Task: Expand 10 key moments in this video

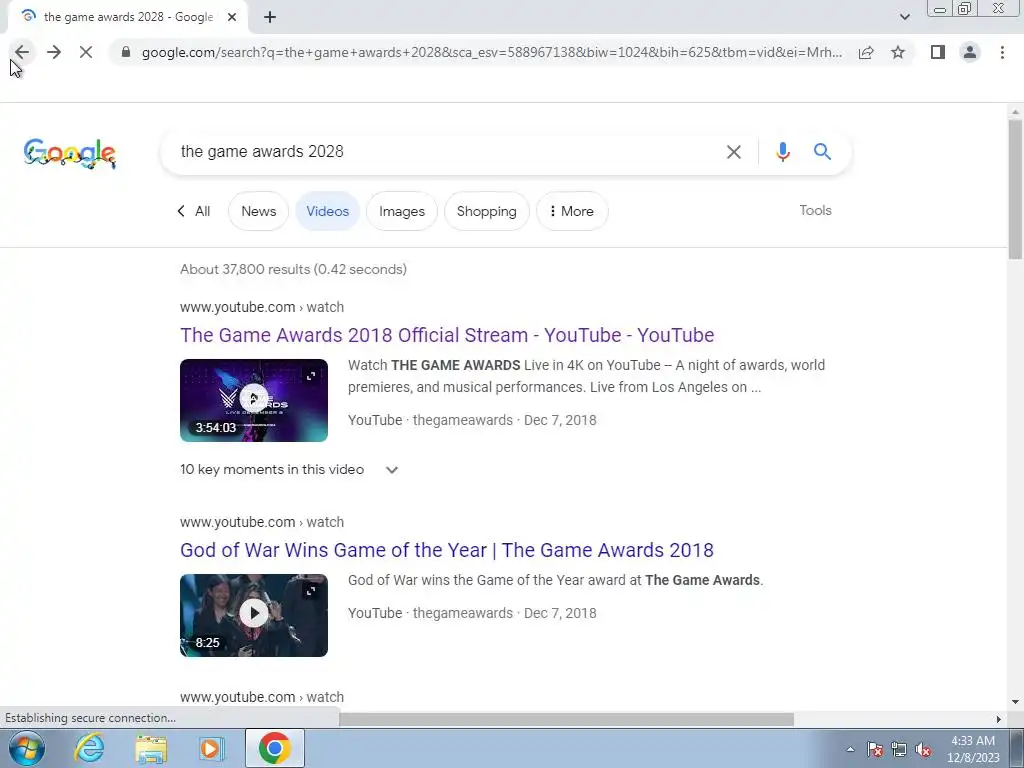Action: tap(289, 470)
